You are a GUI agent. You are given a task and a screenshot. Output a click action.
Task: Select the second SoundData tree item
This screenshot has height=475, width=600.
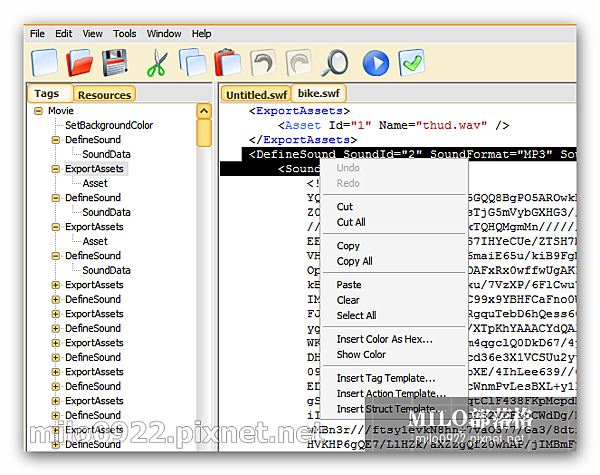[x=106, y=212]
